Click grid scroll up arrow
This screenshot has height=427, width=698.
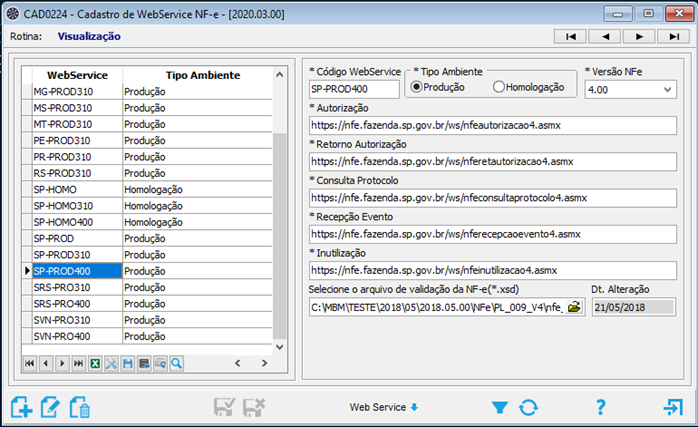tap(280, 74)
